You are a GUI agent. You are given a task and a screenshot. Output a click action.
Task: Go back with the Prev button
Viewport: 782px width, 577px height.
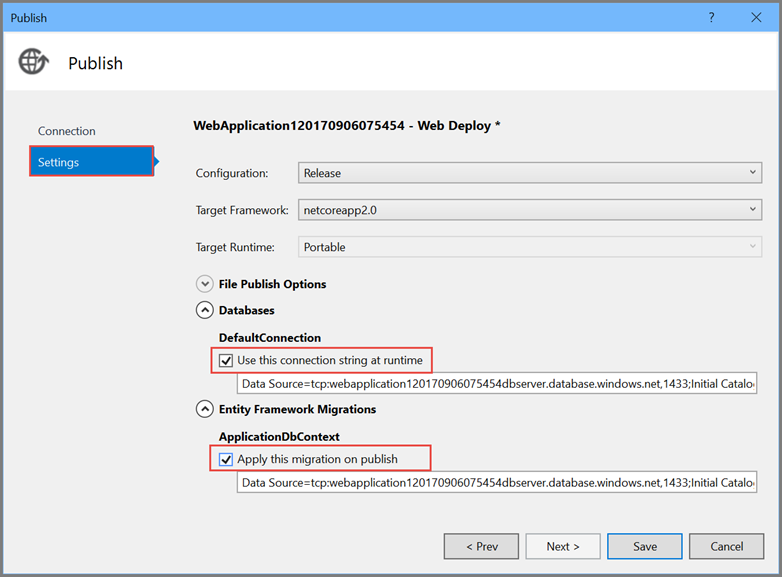click(481, 546)
